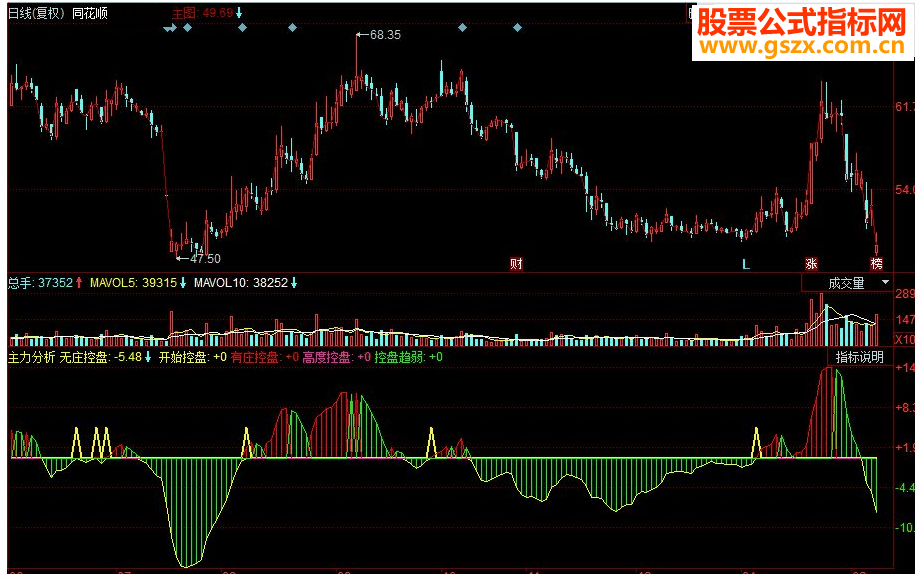The image size is (919, 578).
Task: Click the +14 indicator axis value
Action: click(906, 368)
